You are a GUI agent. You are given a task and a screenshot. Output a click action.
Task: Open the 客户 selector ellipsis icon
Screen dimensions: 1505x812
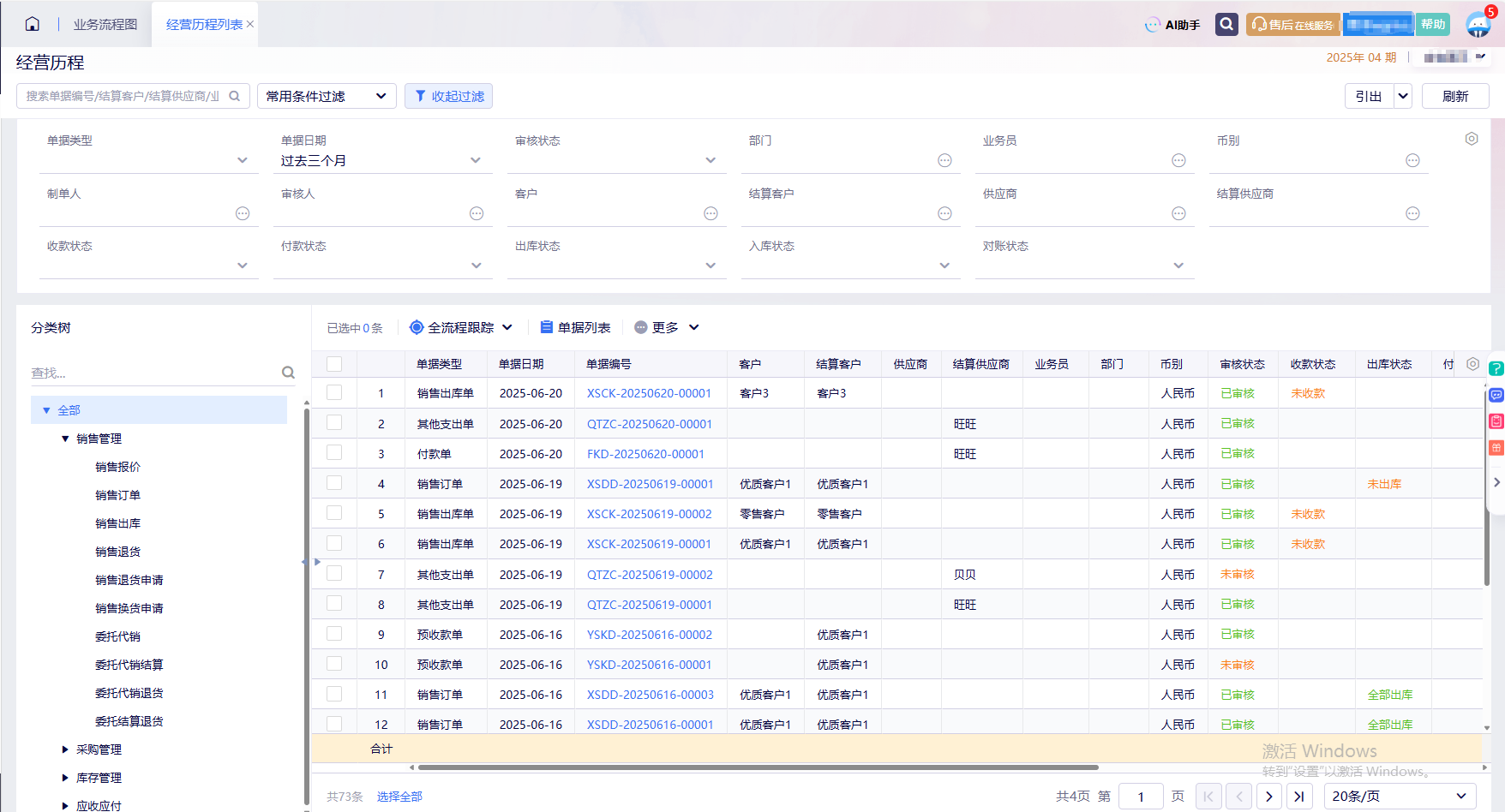pos(711,213)
